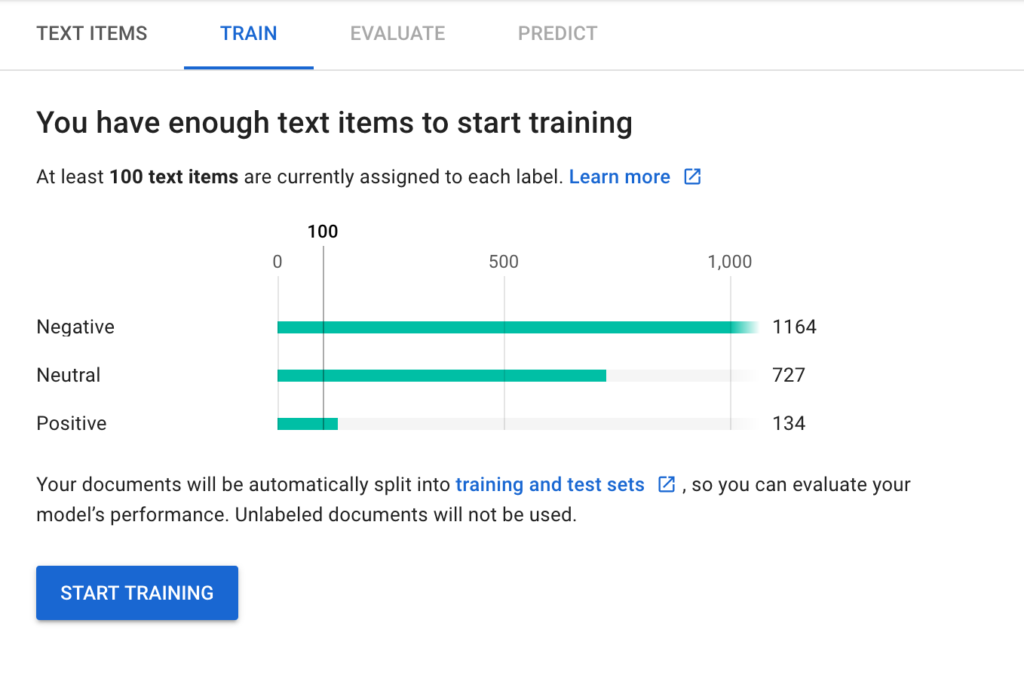This screenshot has height=700, width=1024.
Task: Click external-link icon after training and test sets
Action: click(666, 485)
